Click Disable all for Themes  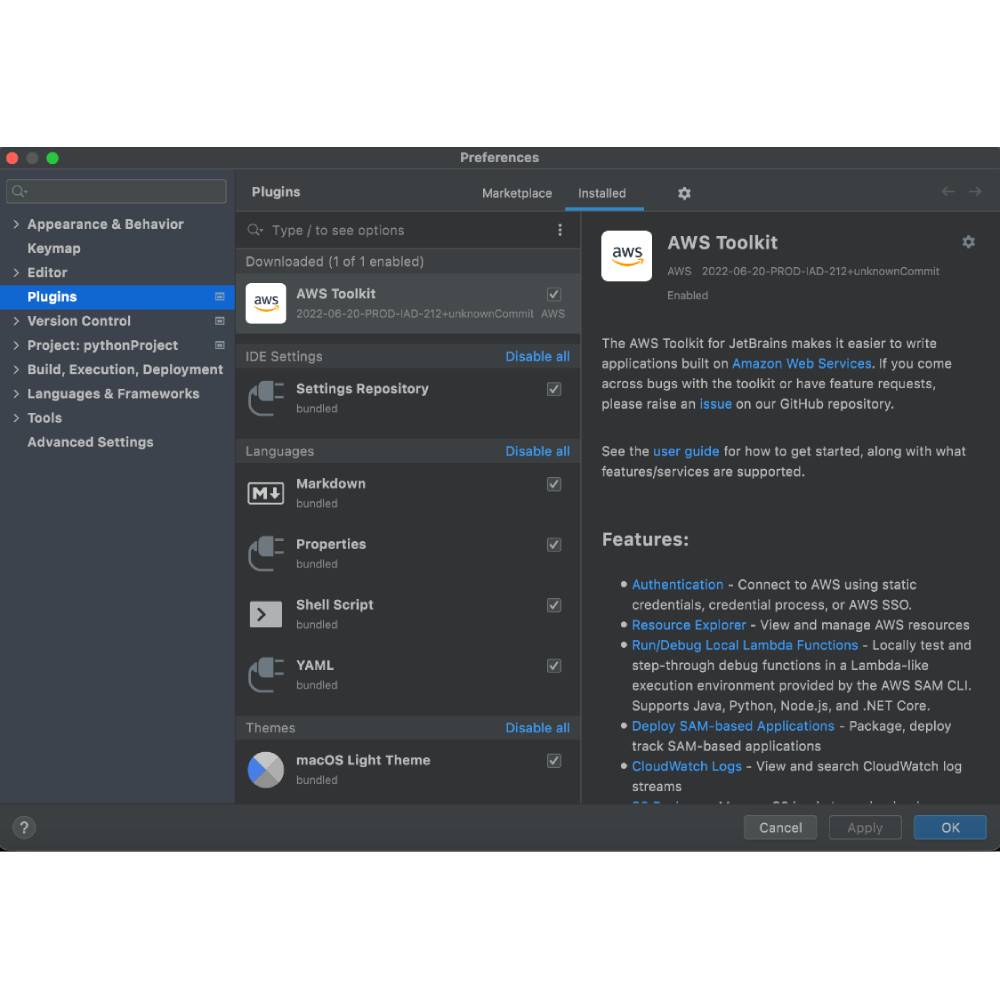coord(537,728)
